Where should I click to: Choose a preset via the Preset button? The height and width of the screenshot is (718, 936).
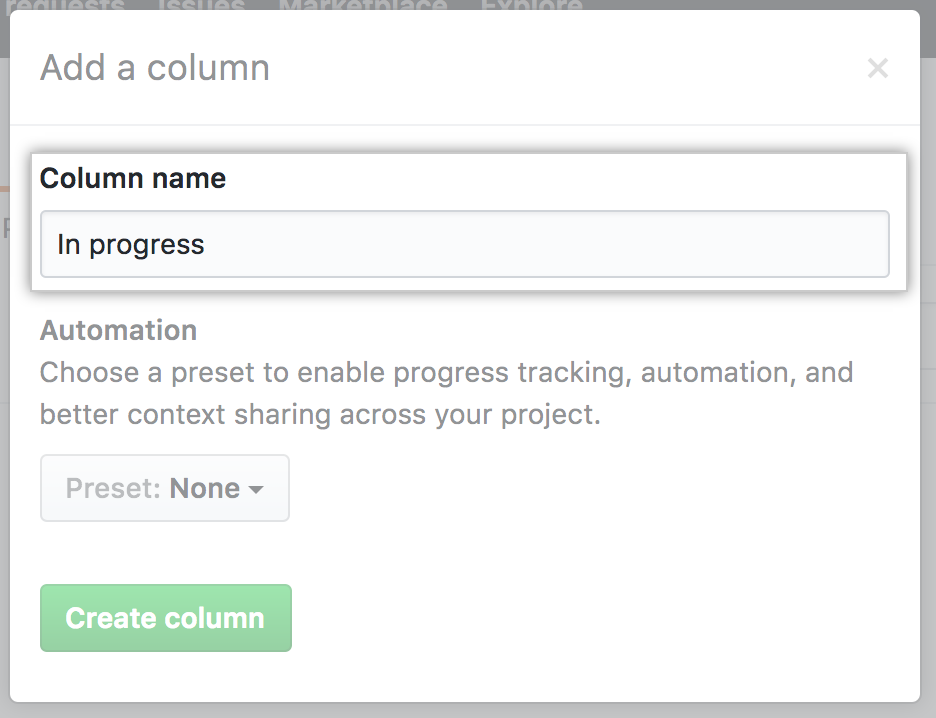point(164,488)
